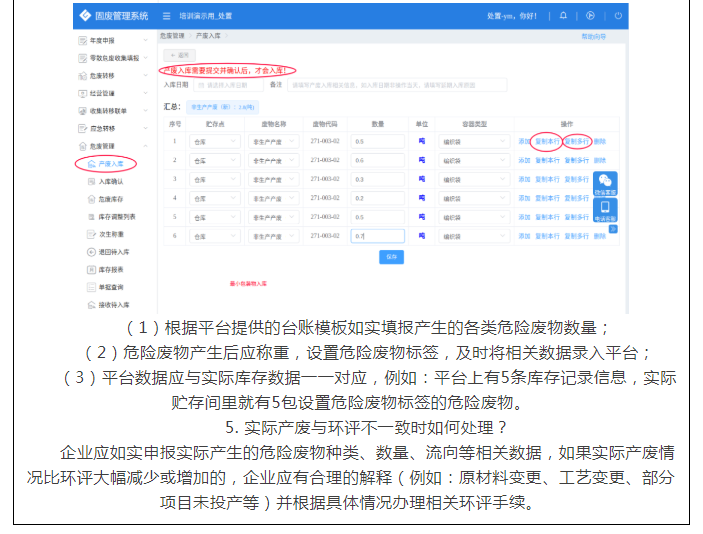Image resolution: width=703 pixels, height=534 pixels.
Task: Click the power logout icon in header
Action: (x=618, y=16)
